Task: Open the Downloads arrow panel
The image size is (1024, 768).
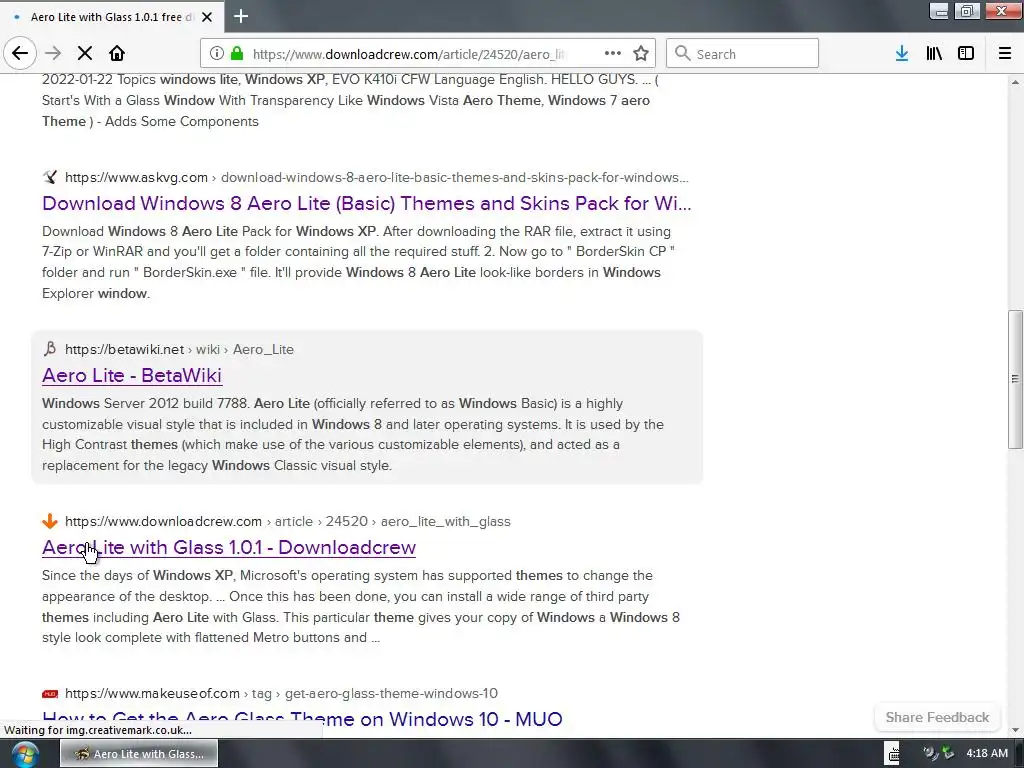Action: click(x=902, y=54)
